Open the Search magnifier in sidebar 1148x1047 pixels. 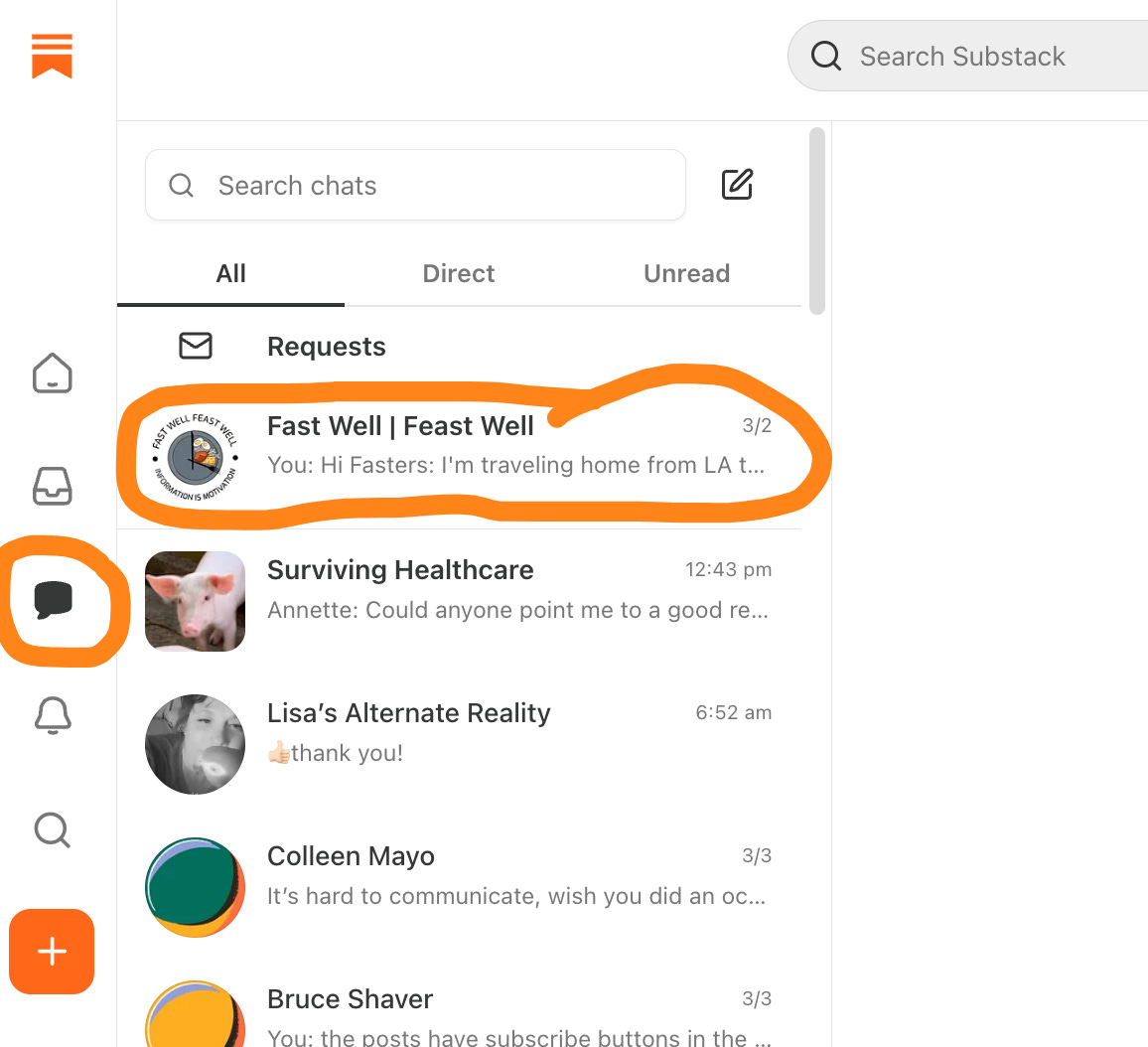tap(53, 830)
